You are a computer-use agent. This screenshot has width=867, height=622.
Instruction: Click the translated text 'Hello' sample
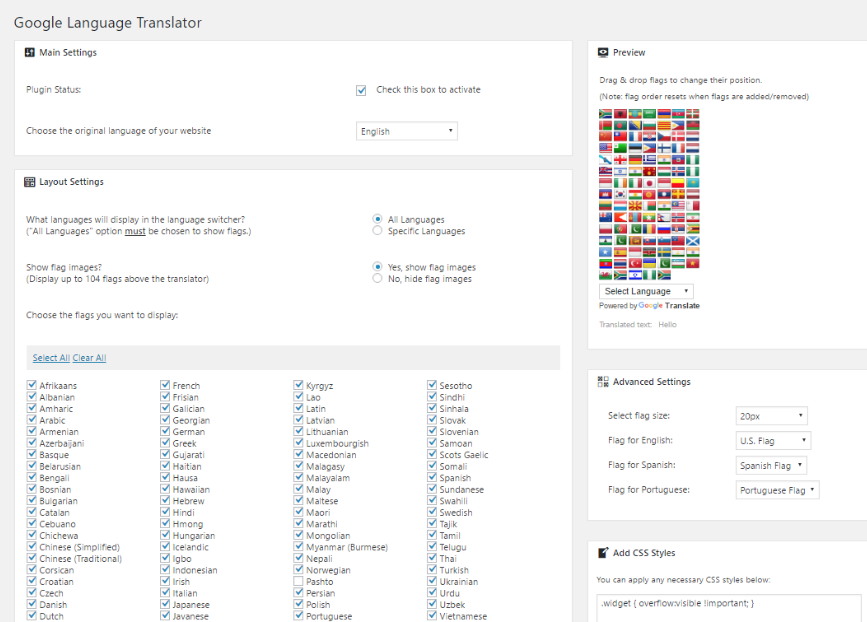click(667, 325)
